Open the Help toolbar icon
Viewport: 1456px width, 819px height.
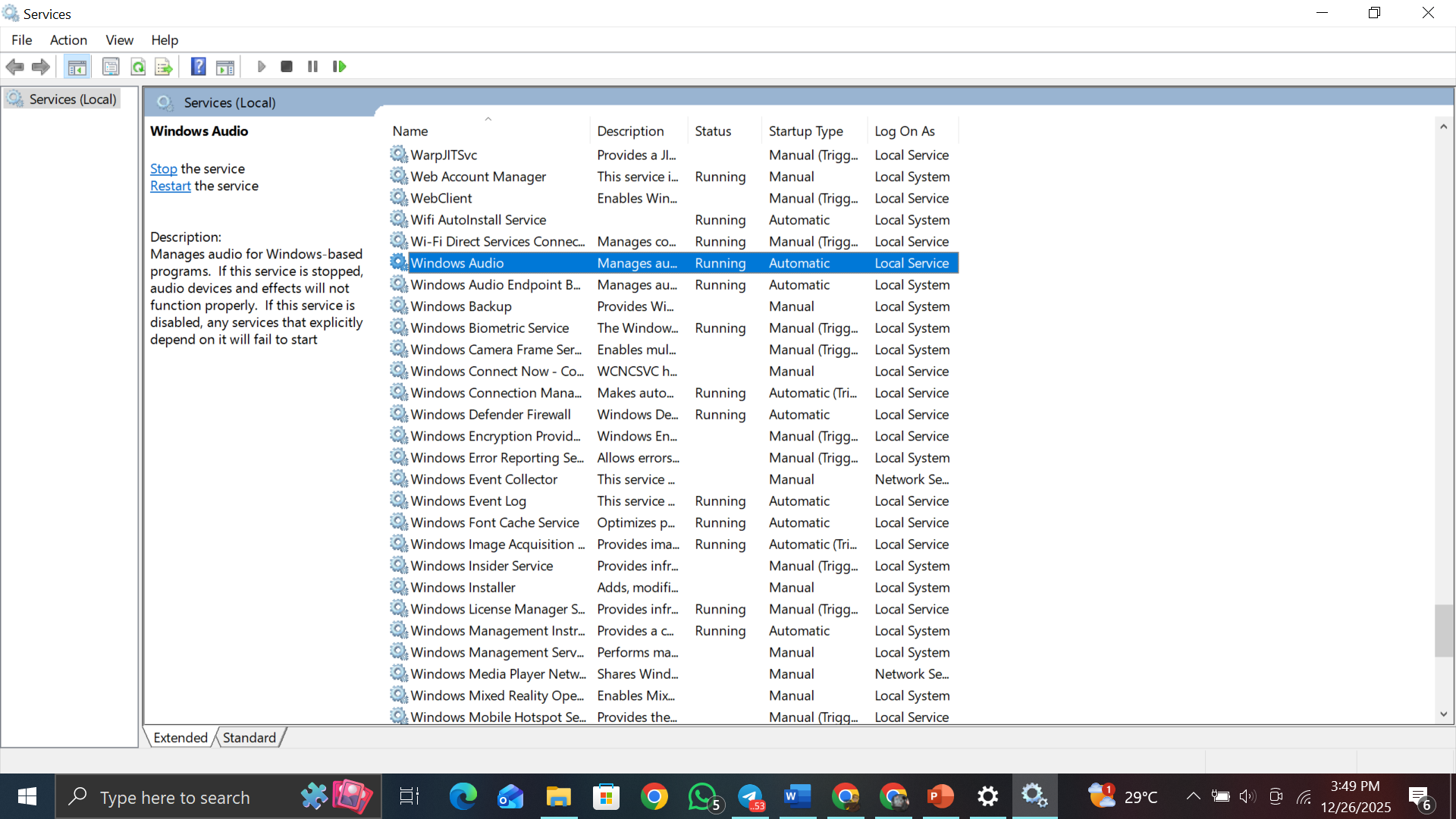[x=198, y=67]
